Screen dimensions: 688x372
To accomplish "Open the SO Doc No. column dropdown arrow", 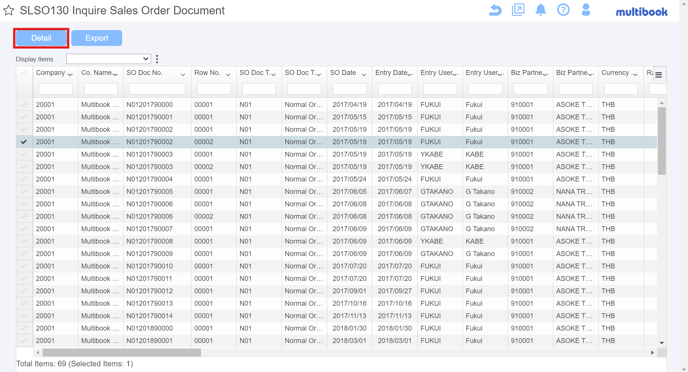I will 183,75.
